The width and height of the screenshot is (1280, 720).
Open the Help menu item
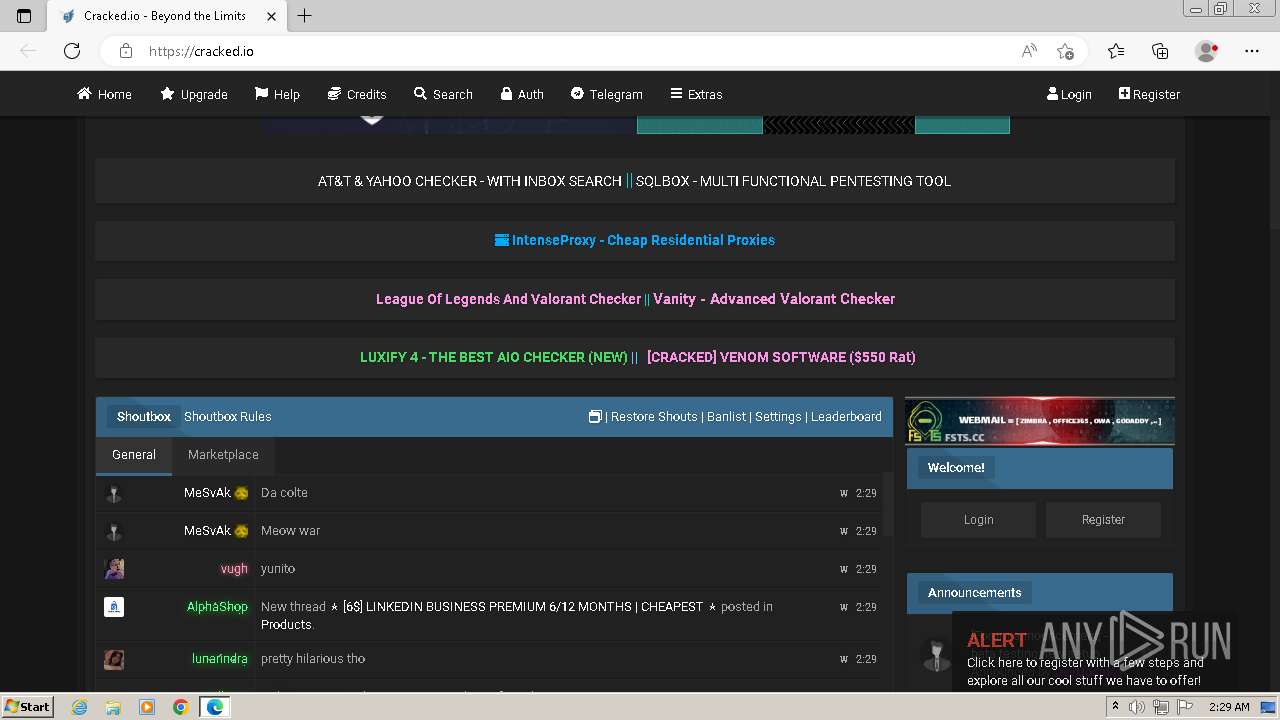coord(277,94)
